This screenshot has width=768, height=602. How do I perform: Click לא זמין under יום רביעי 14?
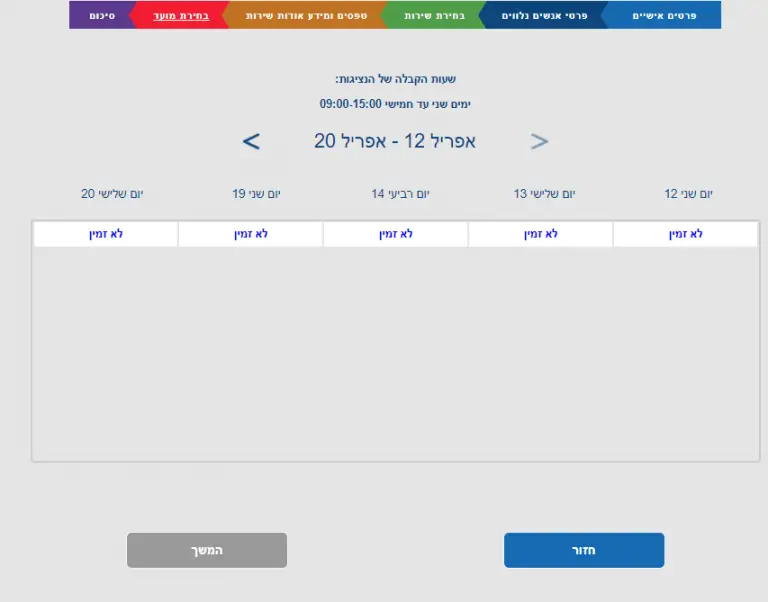coord(395,234)
